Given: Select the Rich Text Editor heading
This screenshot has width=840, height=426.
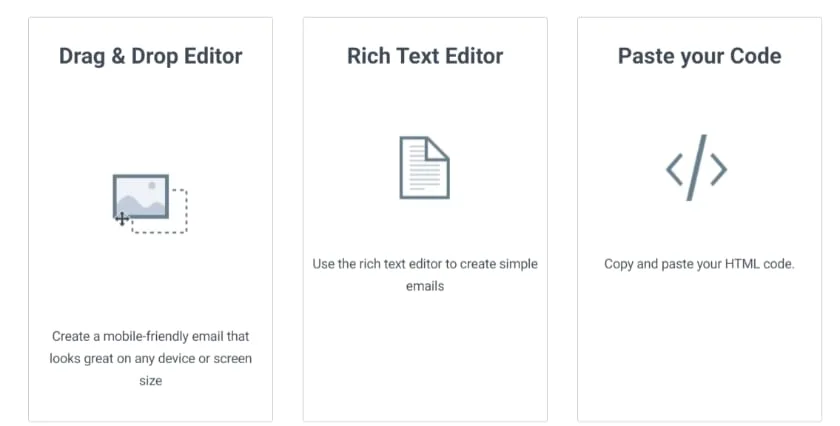Looking at the screenshot, I should point(425,56).
